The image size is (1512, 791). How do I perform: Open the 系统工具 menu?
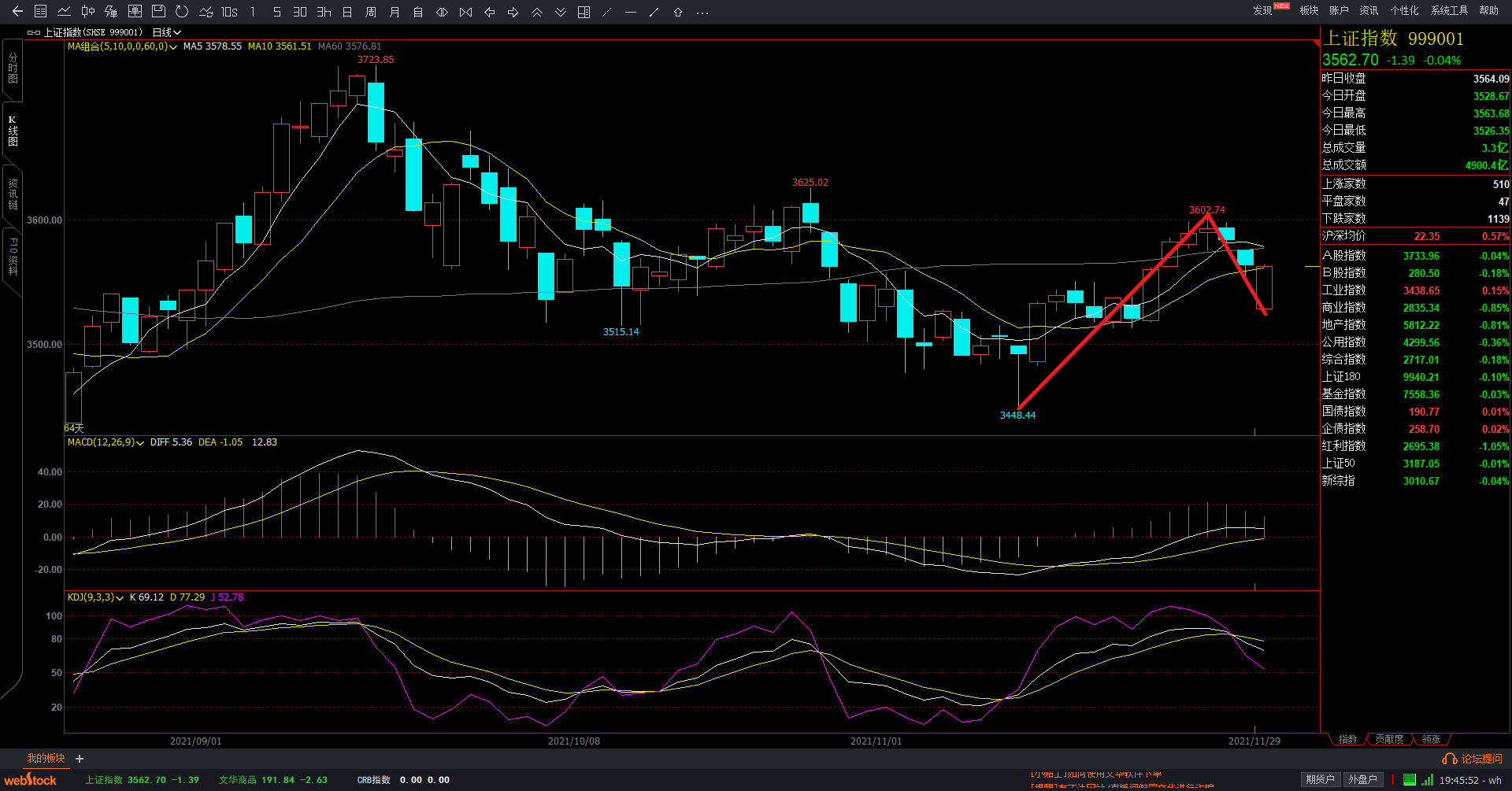point(1449,10)
